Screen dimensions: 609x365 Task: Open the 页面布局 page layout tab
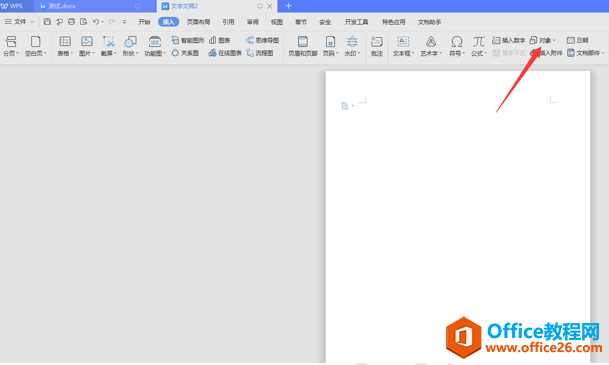198,22
